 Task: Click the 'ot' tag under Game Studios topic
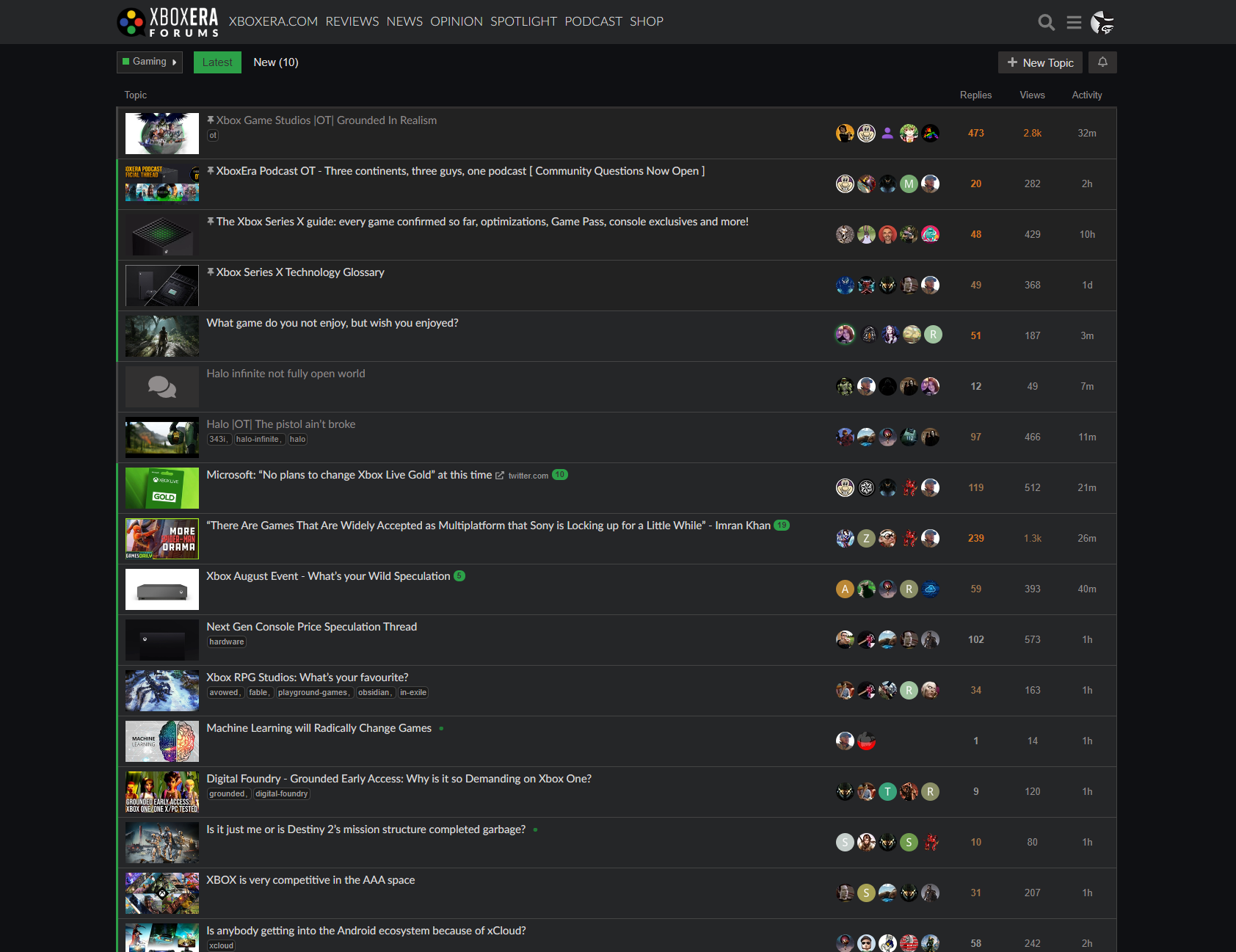click(213, 135)
